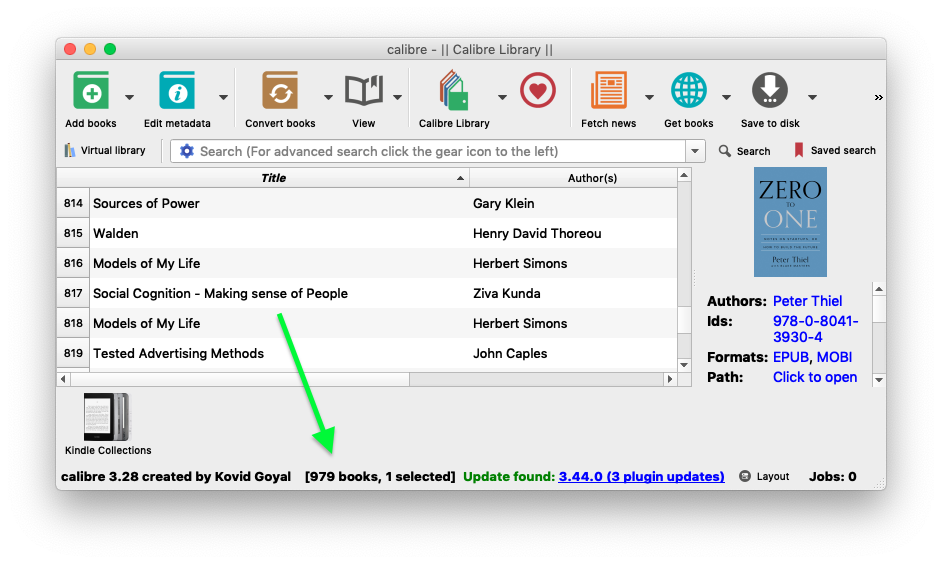The width and height of the screenshot is (942, 564).
Task: Open the Fetch news icon
Action: [x=608, y=91]
